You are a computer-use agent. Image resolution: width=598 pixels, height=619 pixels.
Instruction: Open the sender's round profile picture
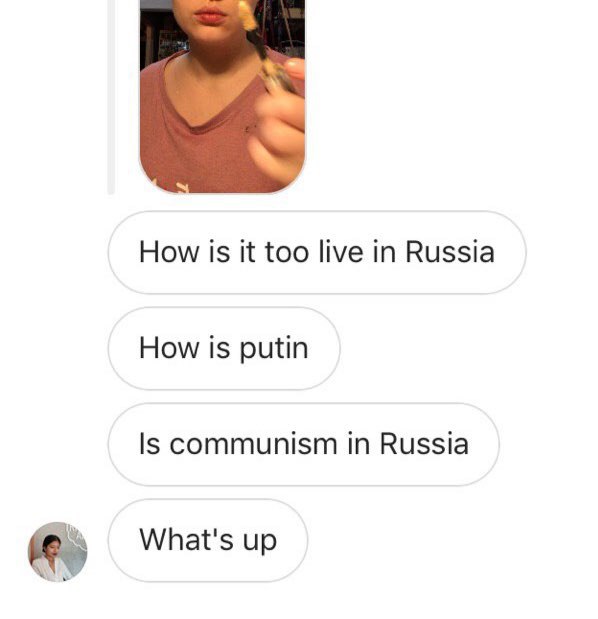(58, 551)
